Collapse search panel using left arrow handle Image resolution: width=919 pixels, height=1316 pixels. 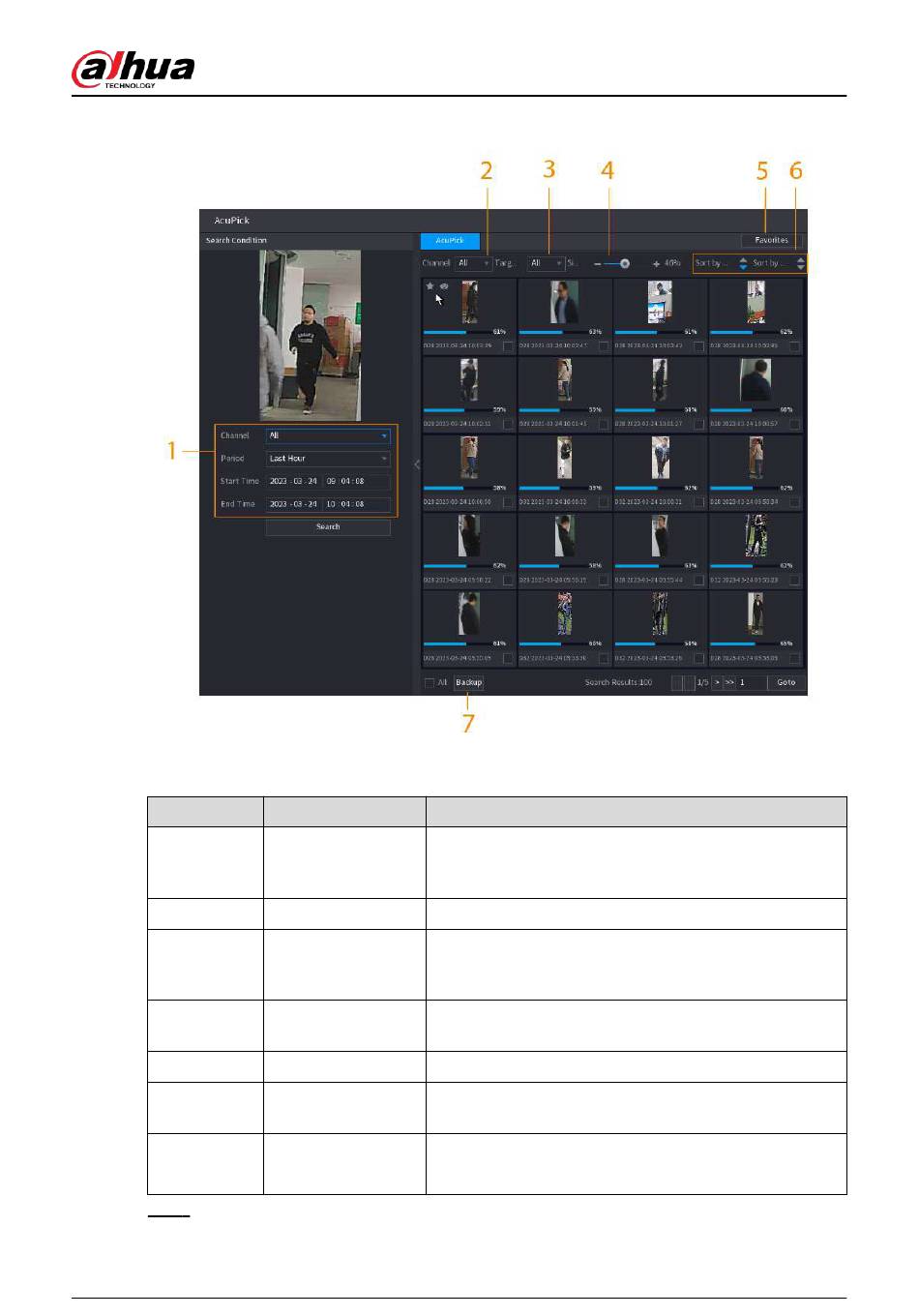tap(417, 464)
